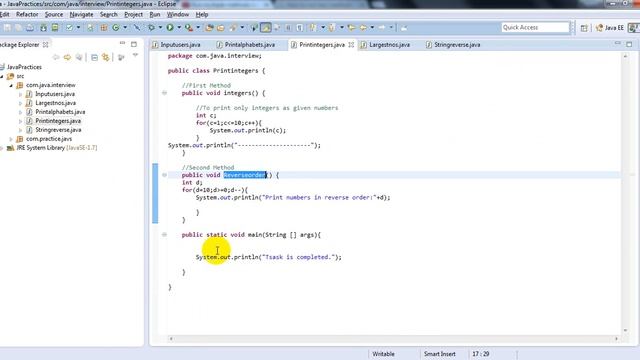Fold the Reverseorder() method marker
Viewport: 640px width, 360px height.
click(x=164, y=175)
